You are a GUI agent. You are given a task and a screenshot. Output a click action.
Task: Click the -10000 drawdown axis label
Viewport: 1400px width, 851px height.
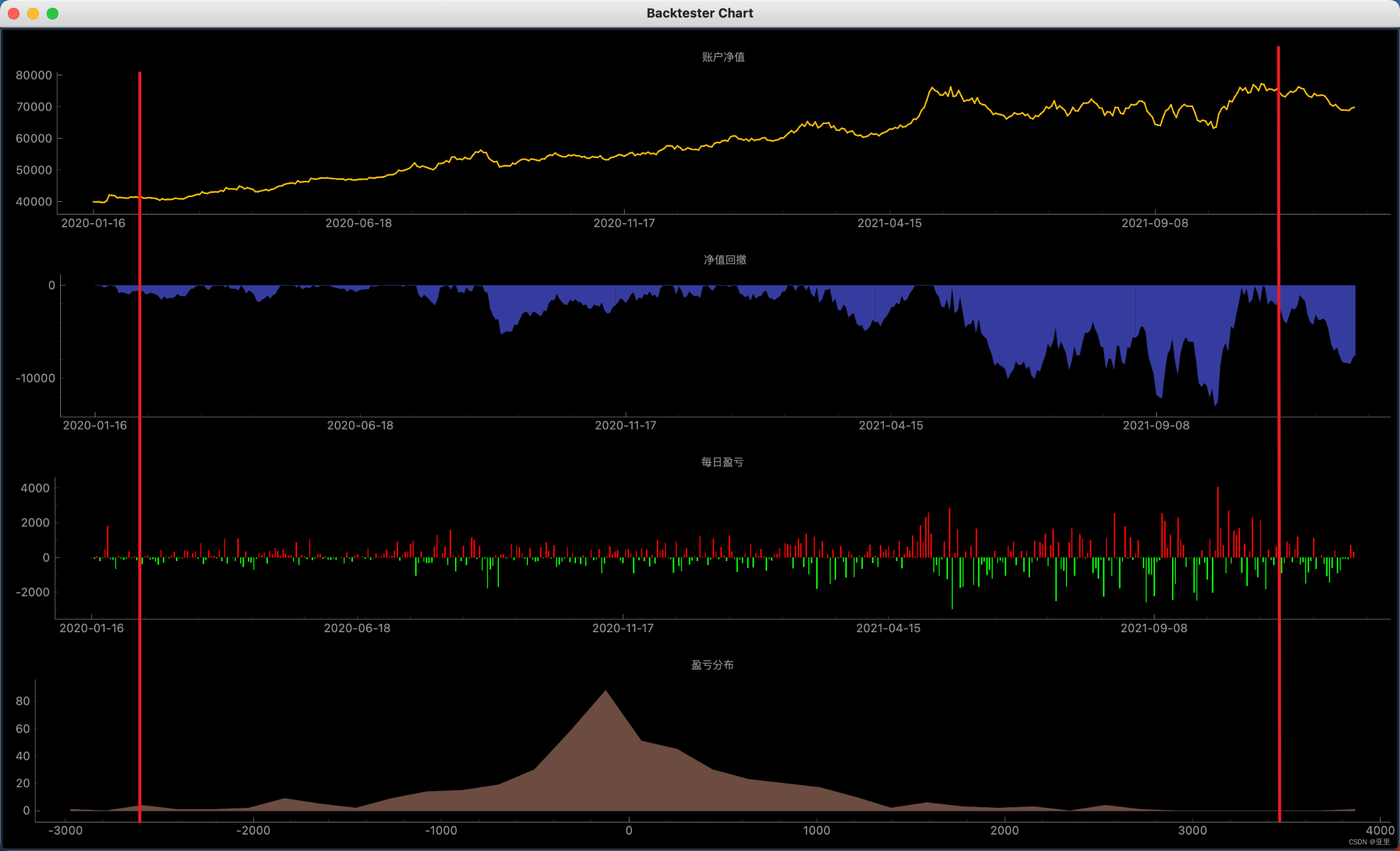tap(35, 378)
